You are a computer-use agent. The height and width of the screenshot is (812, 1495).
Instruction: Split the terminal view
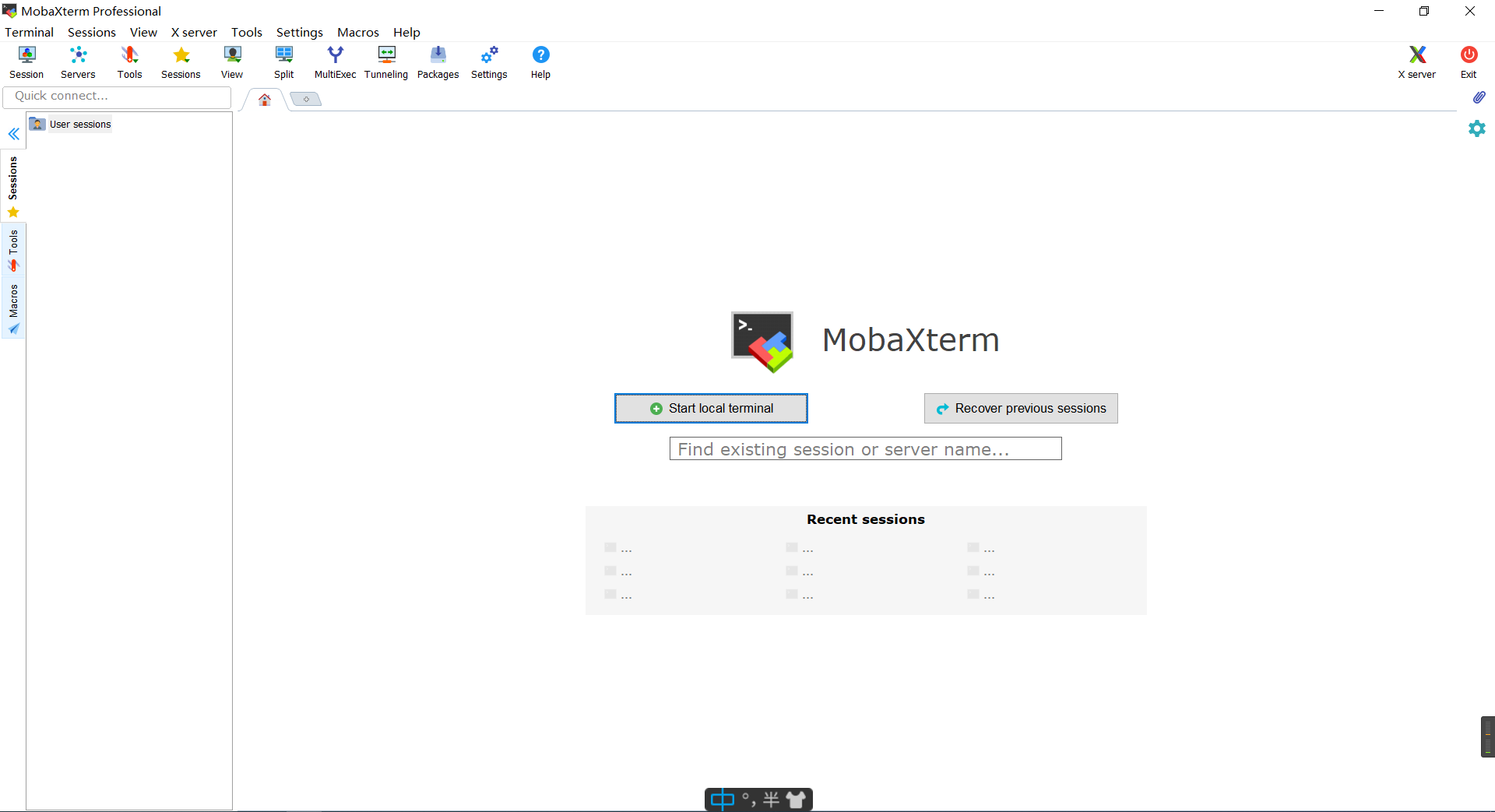pos(283,62)
